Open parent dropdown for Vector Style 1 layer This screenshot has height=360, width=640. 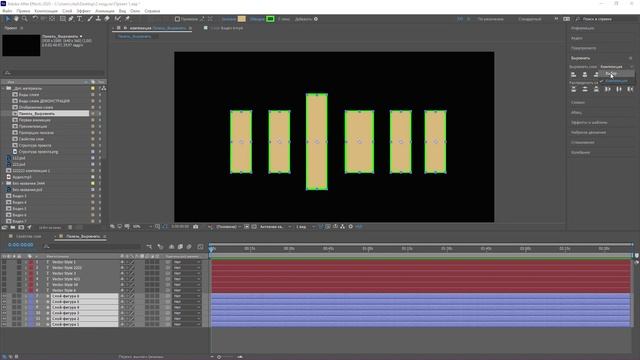coord(187,262)
